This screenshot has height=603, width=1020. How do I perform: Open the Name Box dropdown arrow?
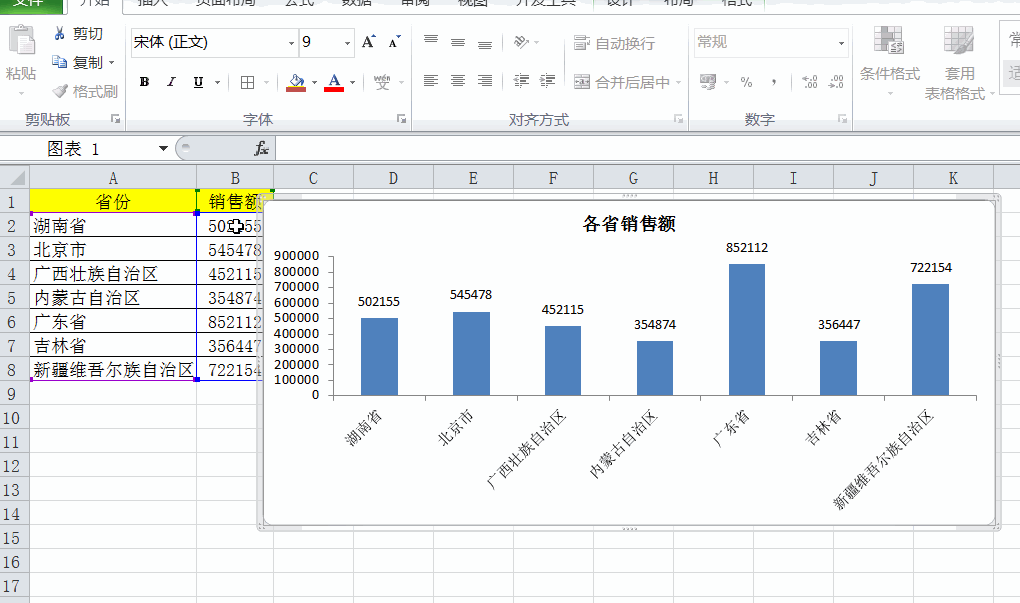click(x=163, y=149)
